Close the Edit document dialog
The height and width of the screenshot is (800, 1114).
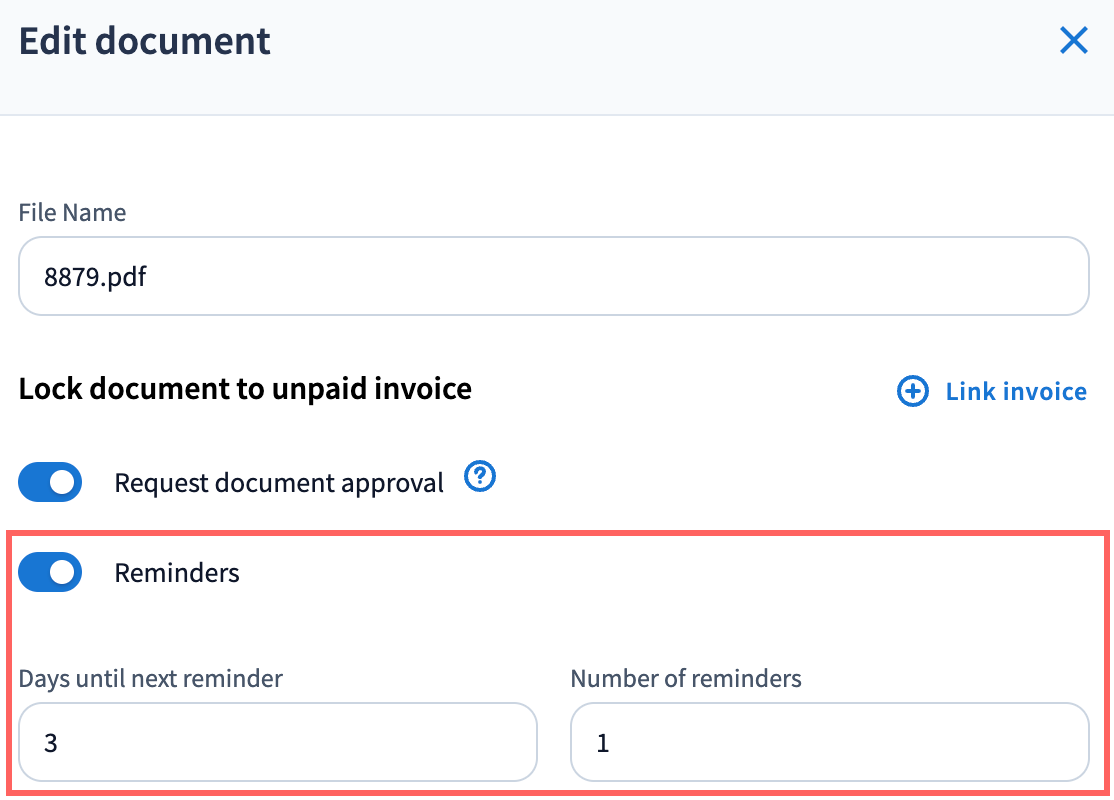pos(1073,41)
